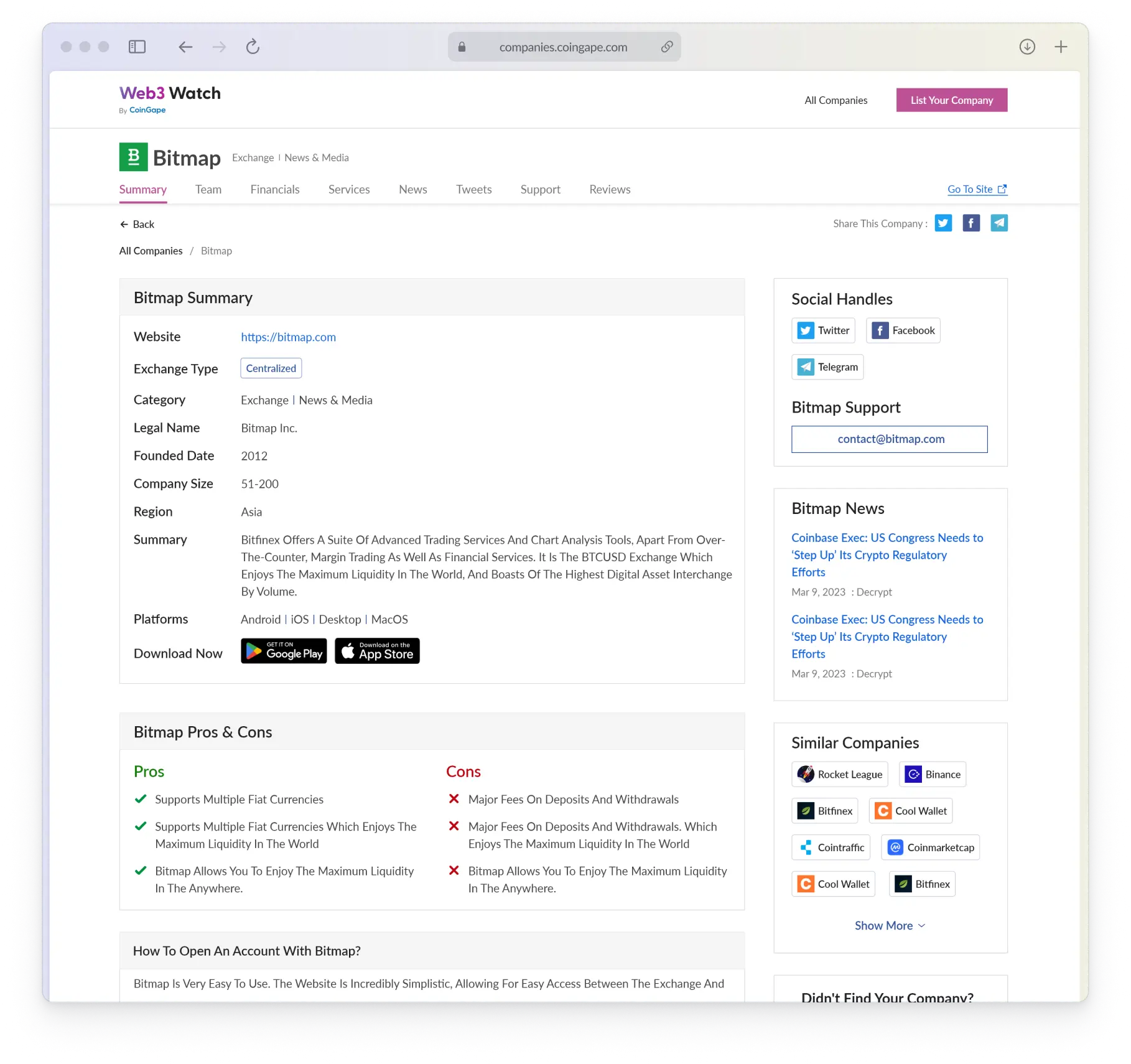Image resolution: width=1131 pixels, height=1064 pixels.
Task: Switch to the Summary tab
Action: click(143, 189)
